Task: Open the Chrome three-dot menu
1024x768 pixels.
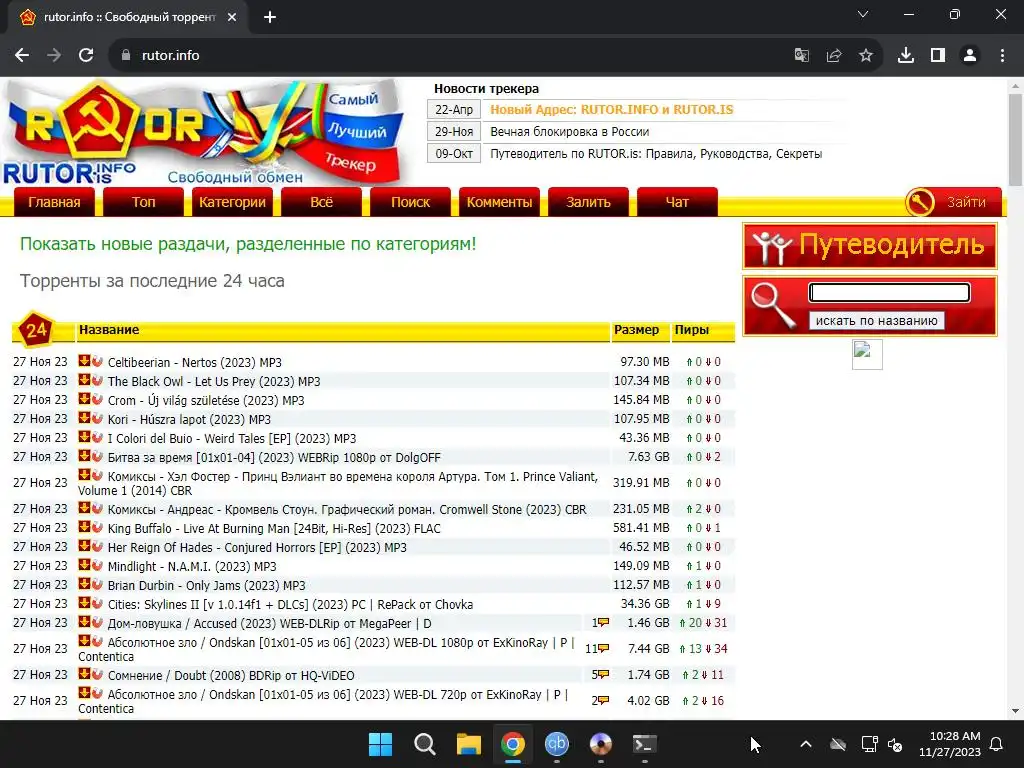Action: tap(1002, 56)
